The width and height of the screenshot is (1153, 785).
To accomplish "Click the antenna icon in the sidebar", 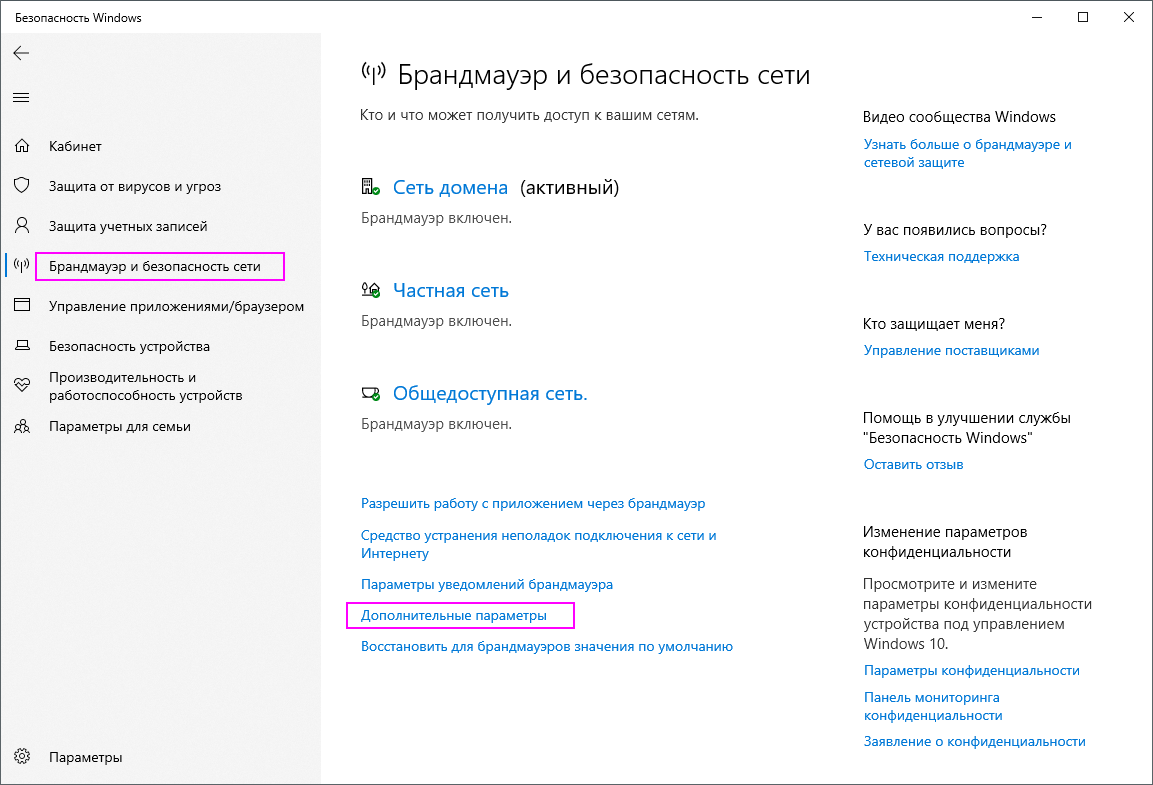I will 22,265.
